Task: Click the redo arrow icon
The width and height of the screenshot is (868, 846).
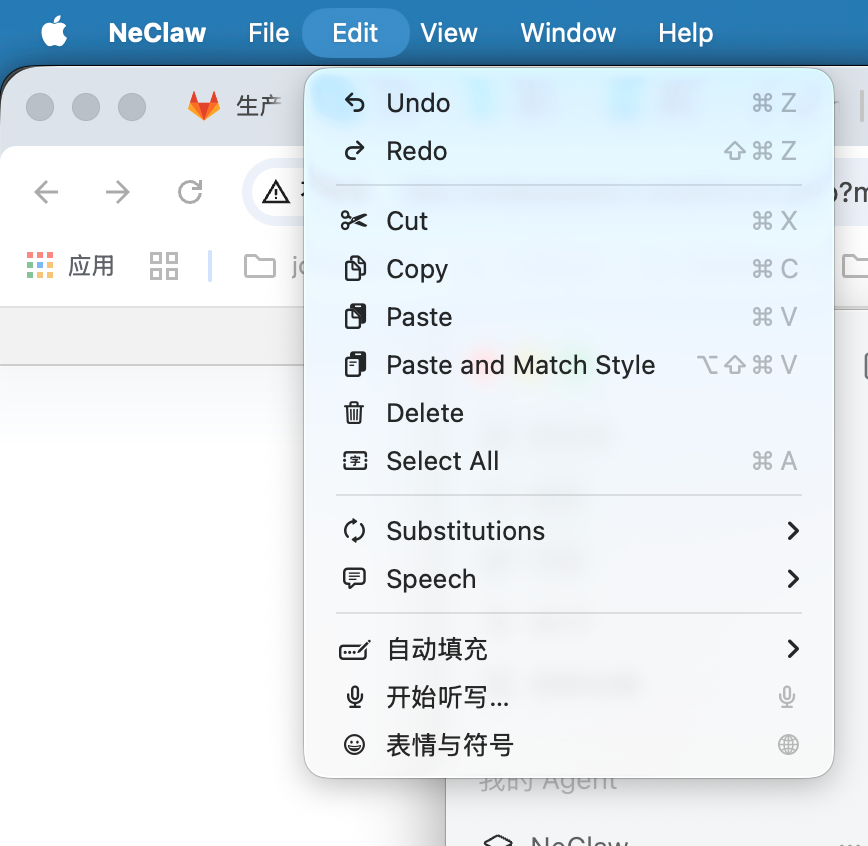Action: click(354, 151)
